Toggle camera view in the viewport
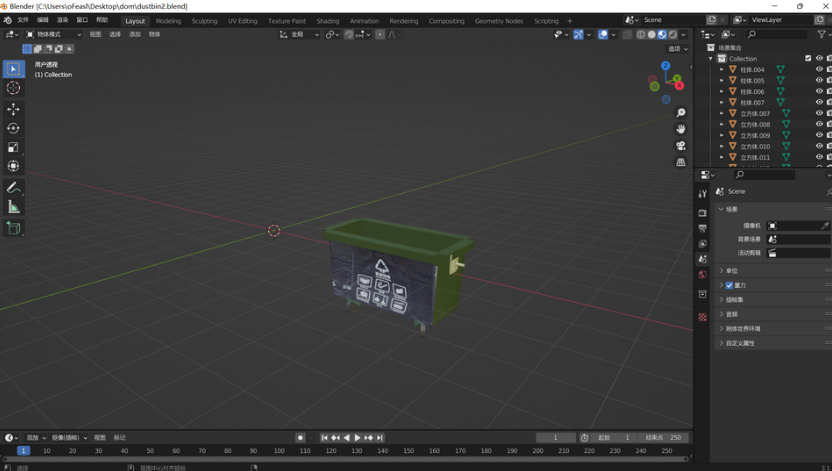 (681, 145)
